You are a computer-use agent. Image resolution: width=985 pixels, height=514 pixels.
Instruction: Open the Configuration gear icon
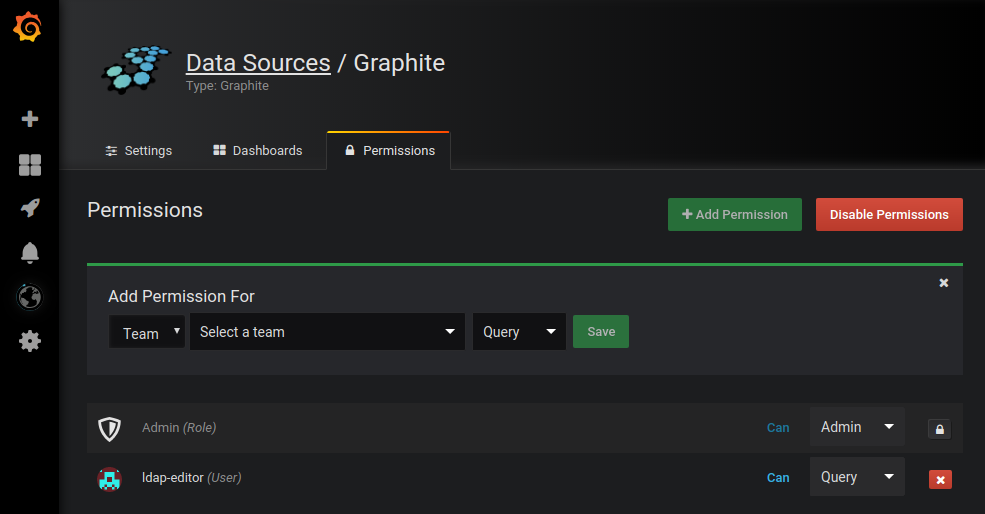[x=30, y=341]
